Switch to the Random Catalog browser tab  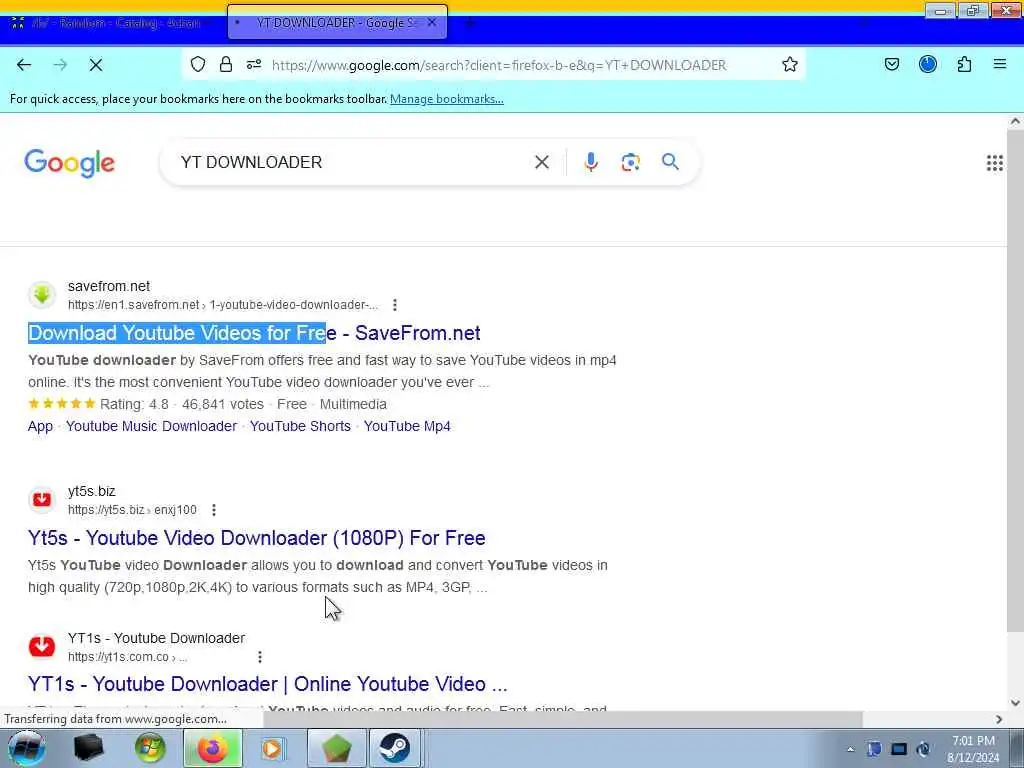coord(114,23)
